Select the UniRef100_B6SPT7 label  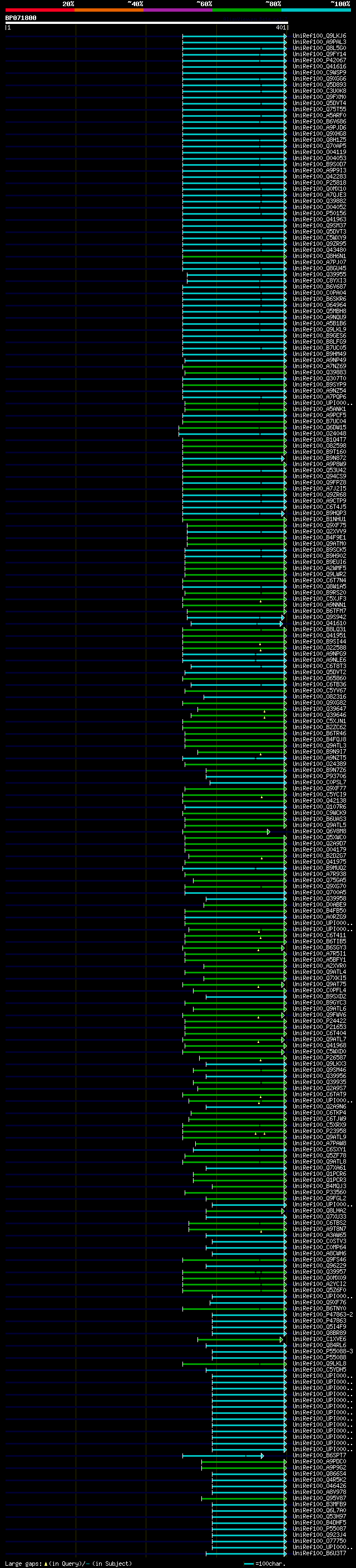[319, 1456]
